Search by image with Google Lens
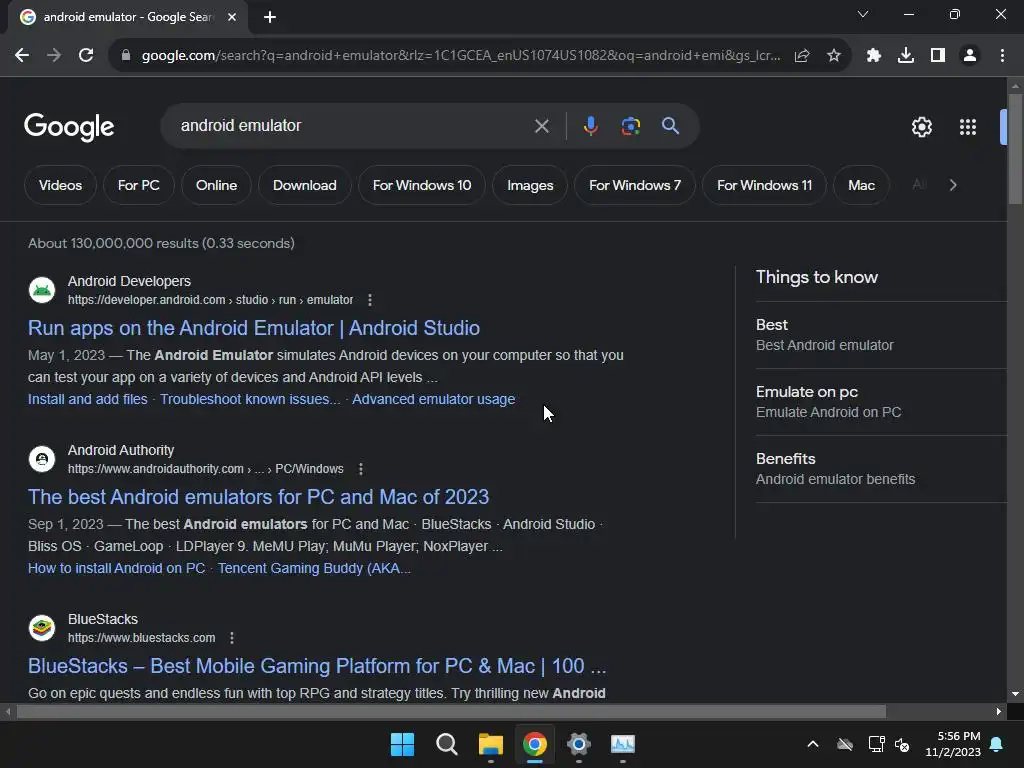 [631, 126]
